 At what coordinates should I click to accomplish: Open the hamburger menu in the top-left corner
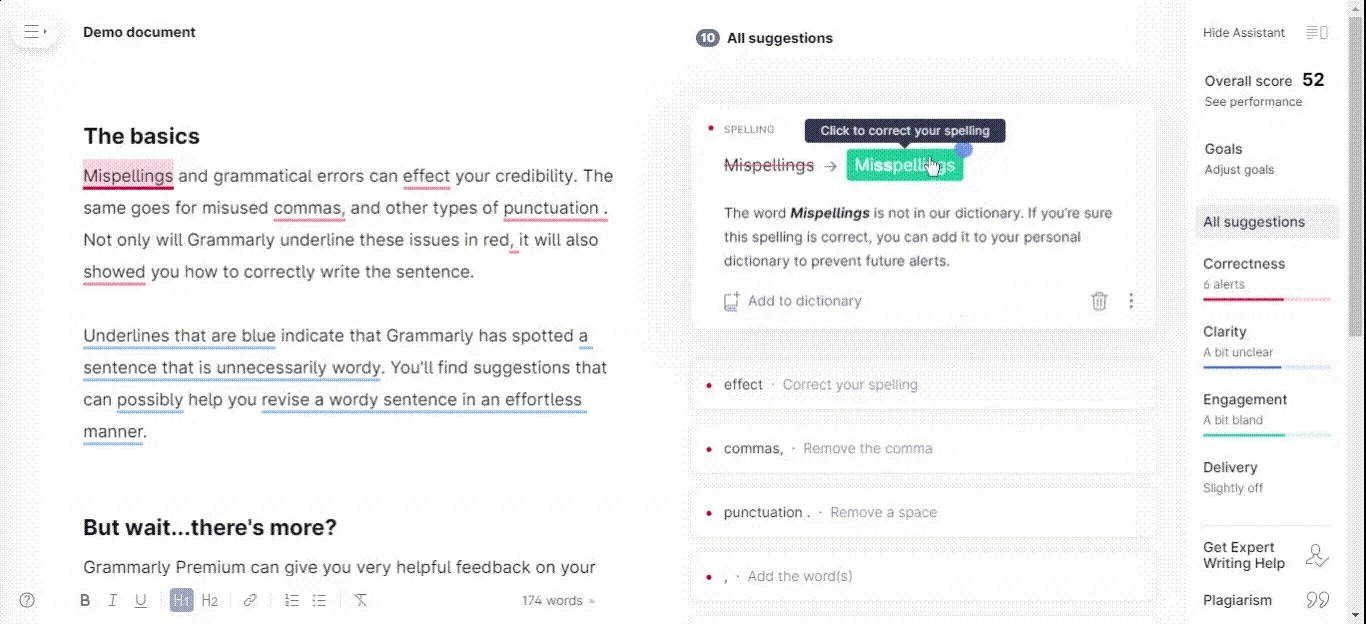pyautogui.click(x=34, y=31)
